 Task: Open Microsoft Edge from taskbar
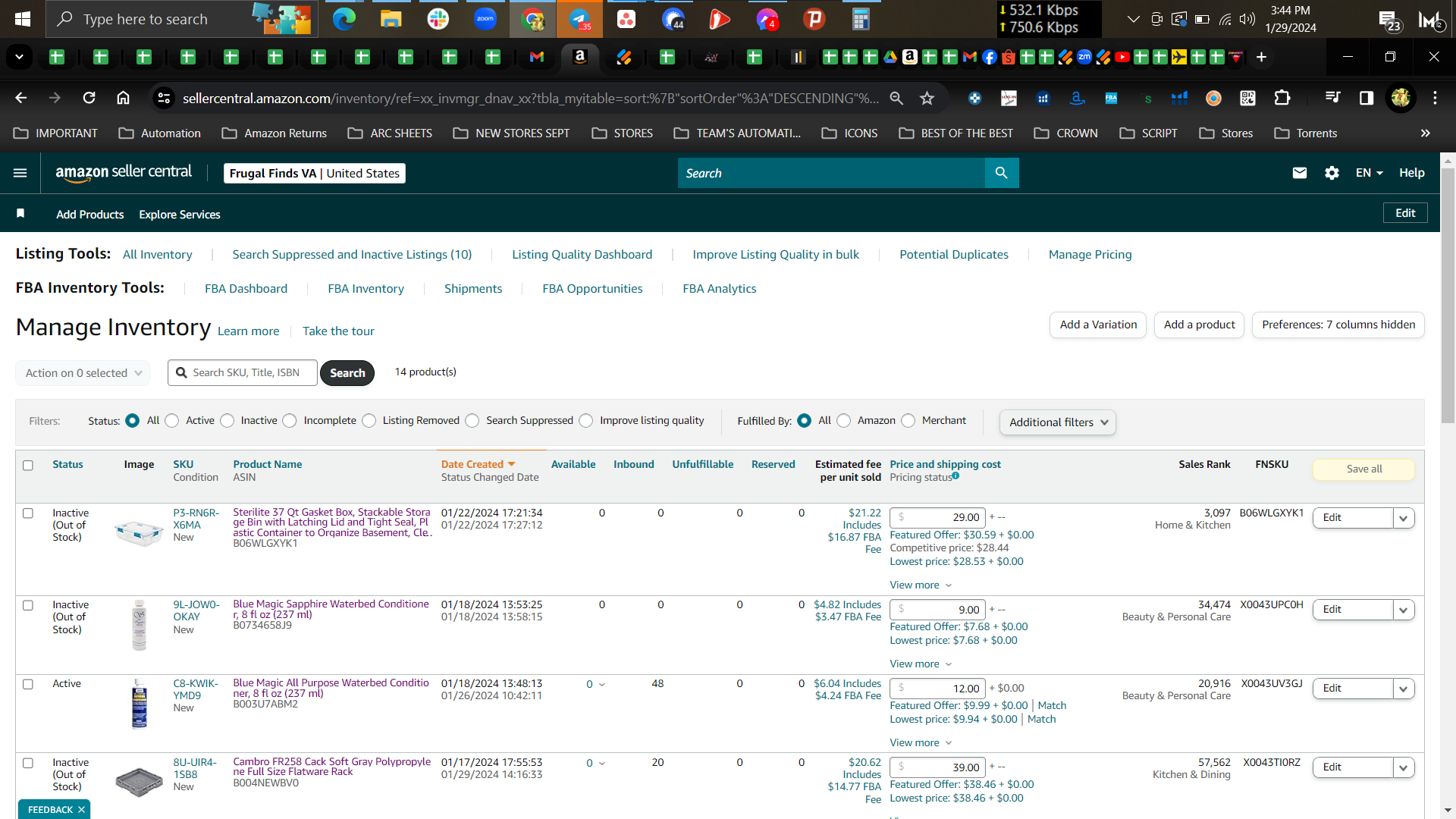[x=344, y=19]
